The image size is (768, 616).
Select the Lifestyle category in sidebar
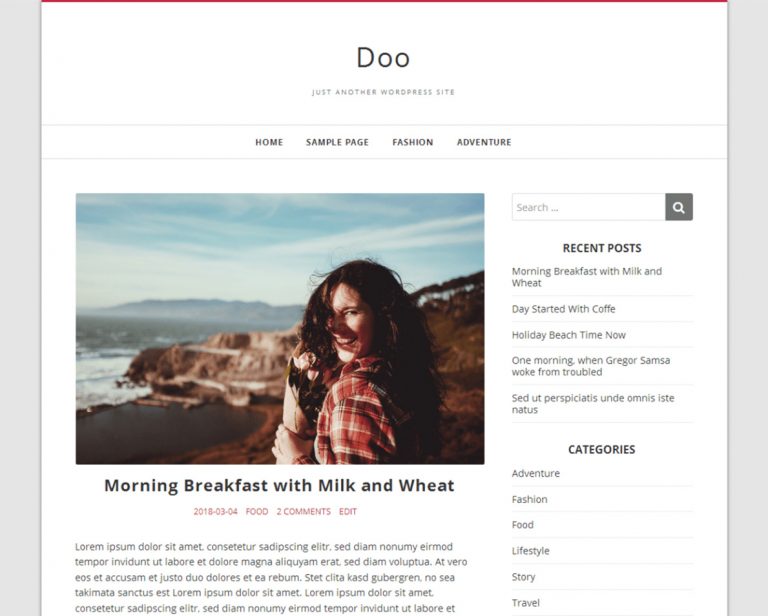click(x=530, y=551)
